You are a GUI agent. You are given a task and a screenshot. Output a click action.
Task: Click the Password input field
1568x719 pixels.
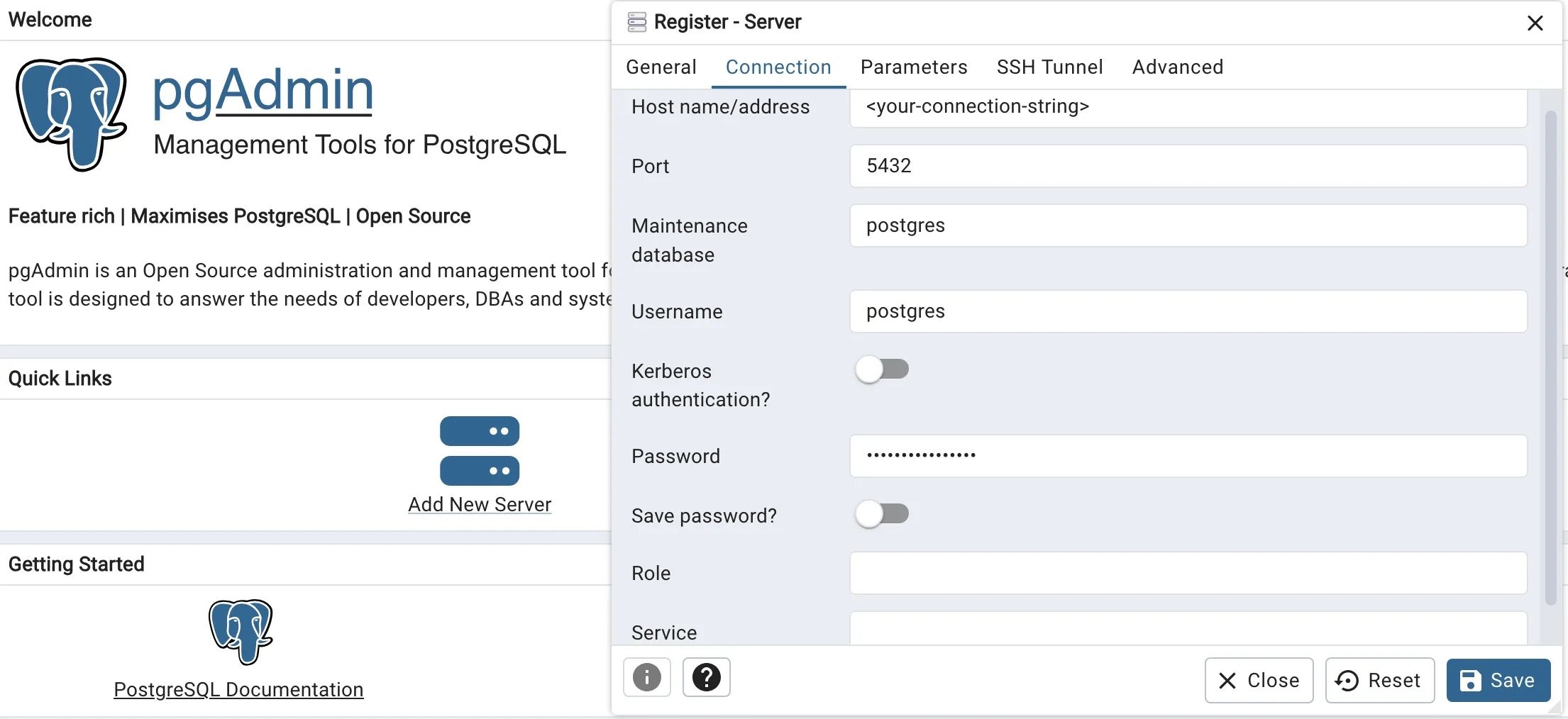[x=1188, y=456]
